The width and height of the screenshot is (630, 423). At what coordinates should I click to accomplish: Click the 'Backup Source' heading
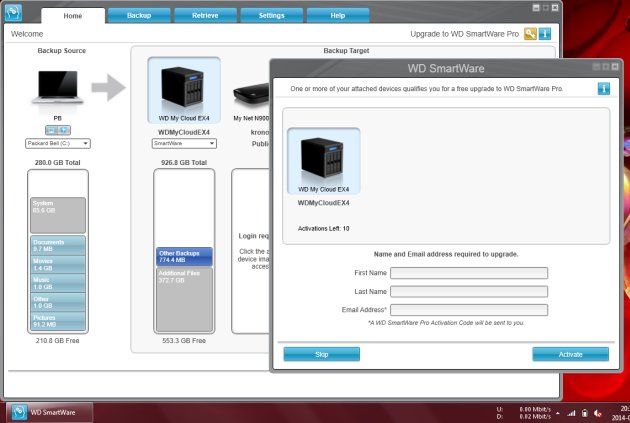(x=62, y=51)
